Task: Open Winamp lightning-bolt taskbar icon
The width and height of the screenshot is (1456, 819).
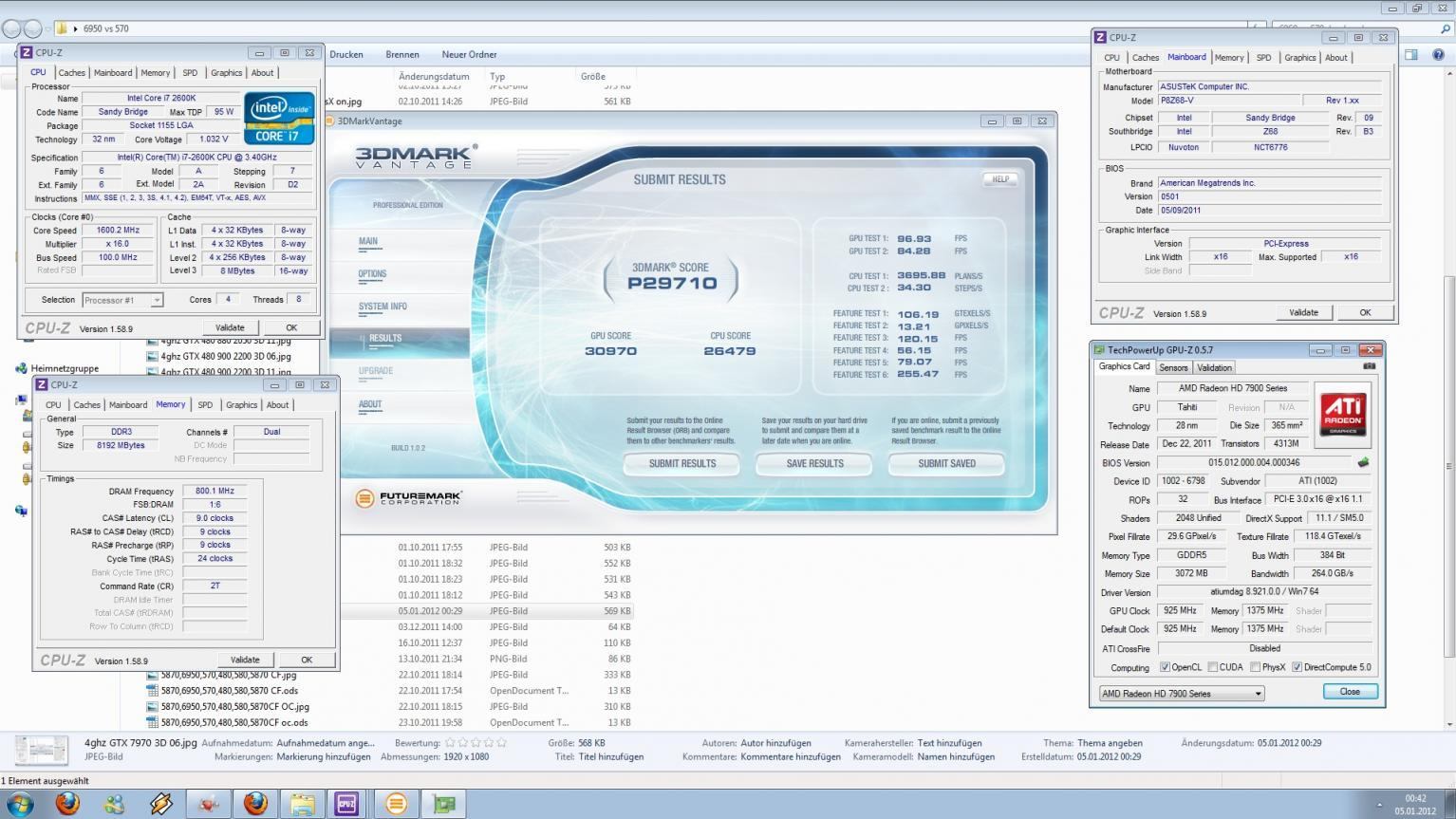Action: point(161,805)
